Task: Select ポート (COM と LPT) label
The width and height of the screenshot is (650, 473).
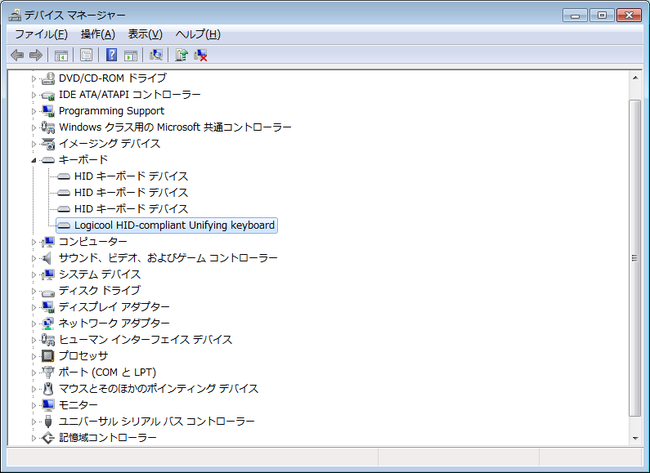Action: (x=107, y=372)
